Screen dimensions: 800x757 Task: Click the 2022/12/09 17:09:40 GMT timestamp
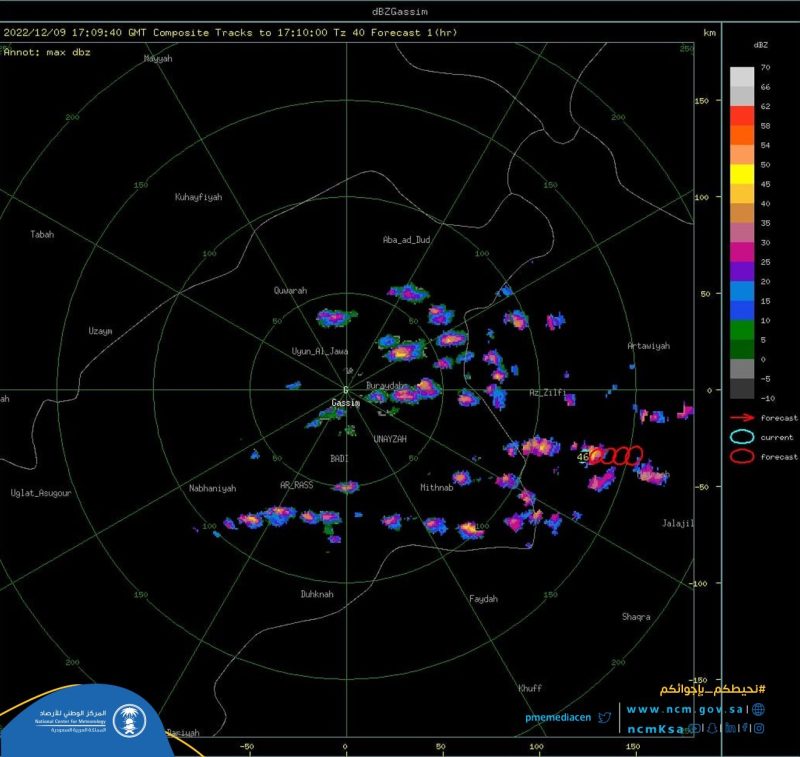[x=73, y=33]
